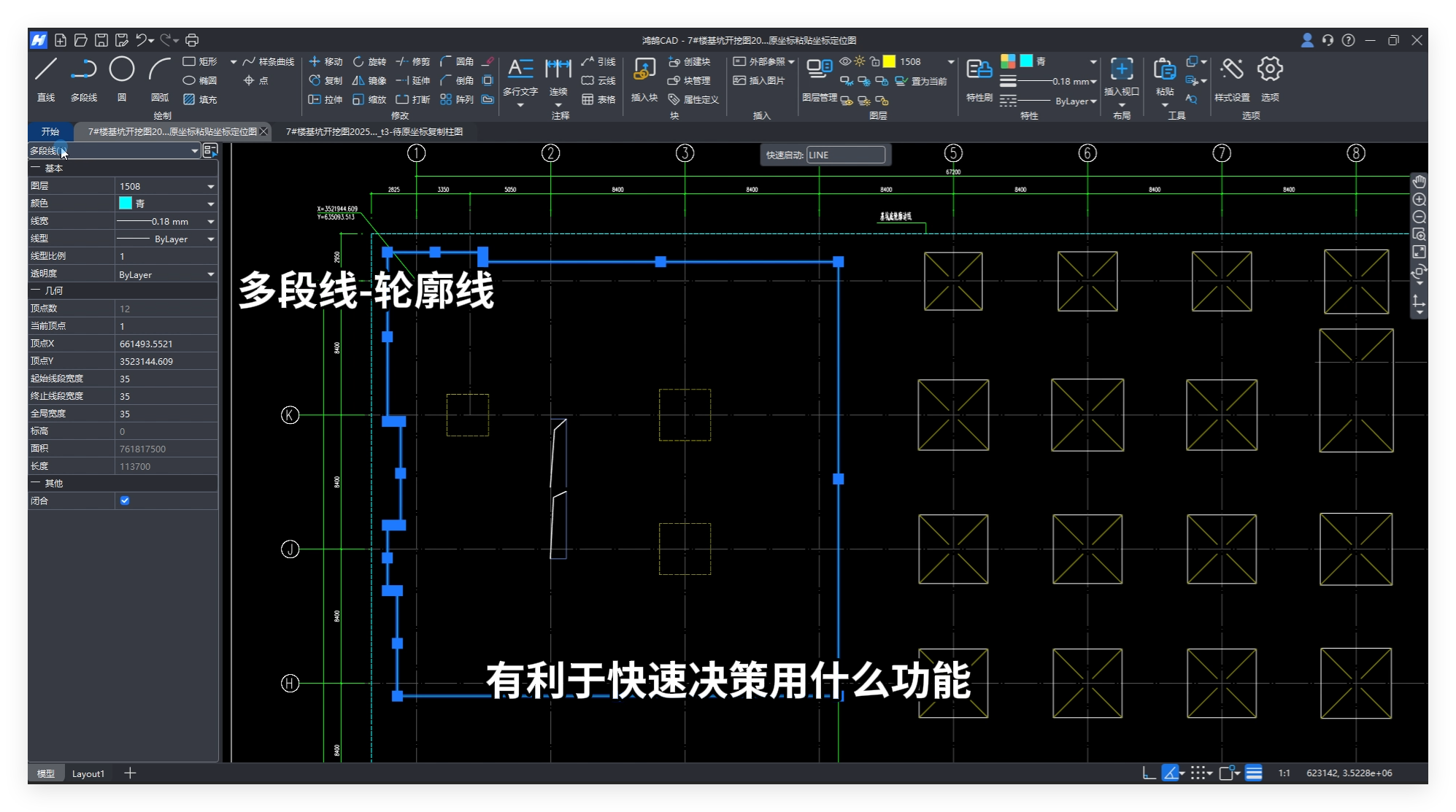The image size is (1456, 812).
Task: Open 样式设置 style settings
Action: coord(1231,70)
